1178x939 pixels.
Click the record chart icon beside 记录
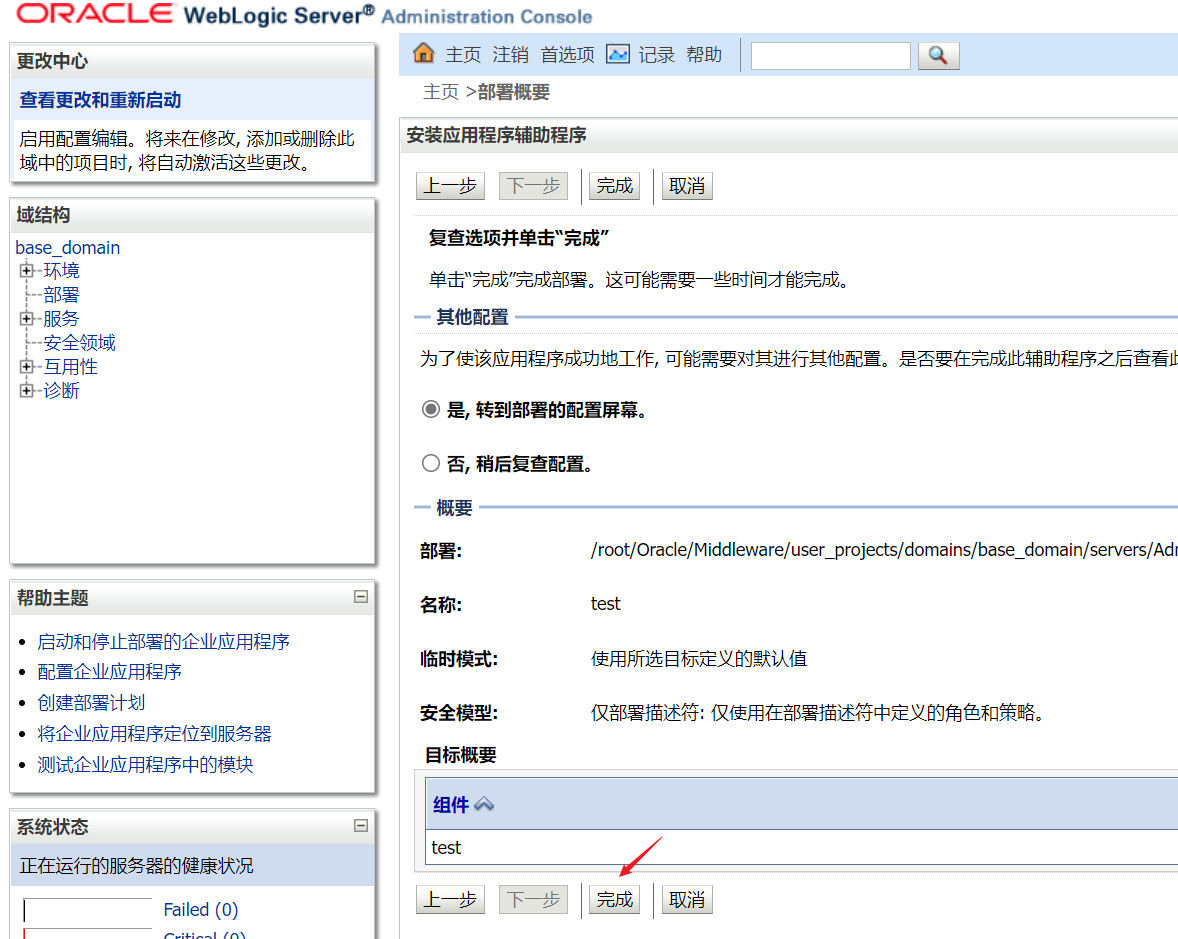click(x=618, y=54)
